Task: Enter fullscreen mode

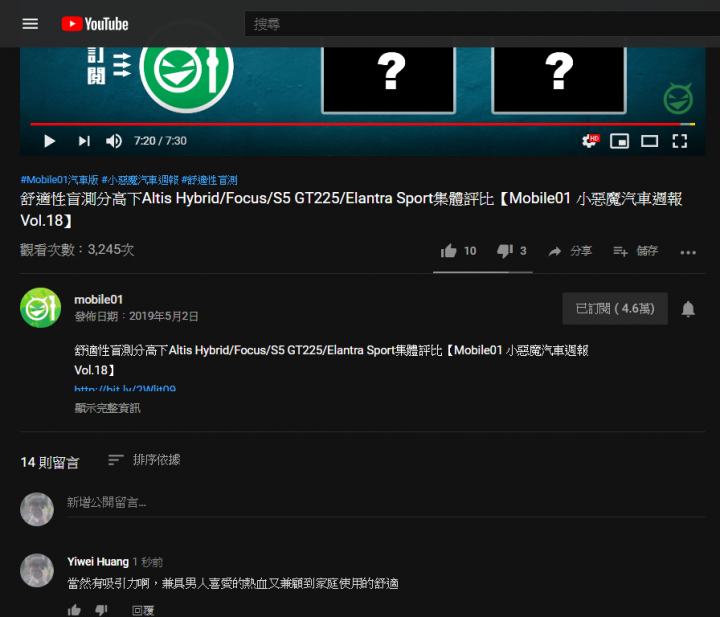Action: click(680, 141)
